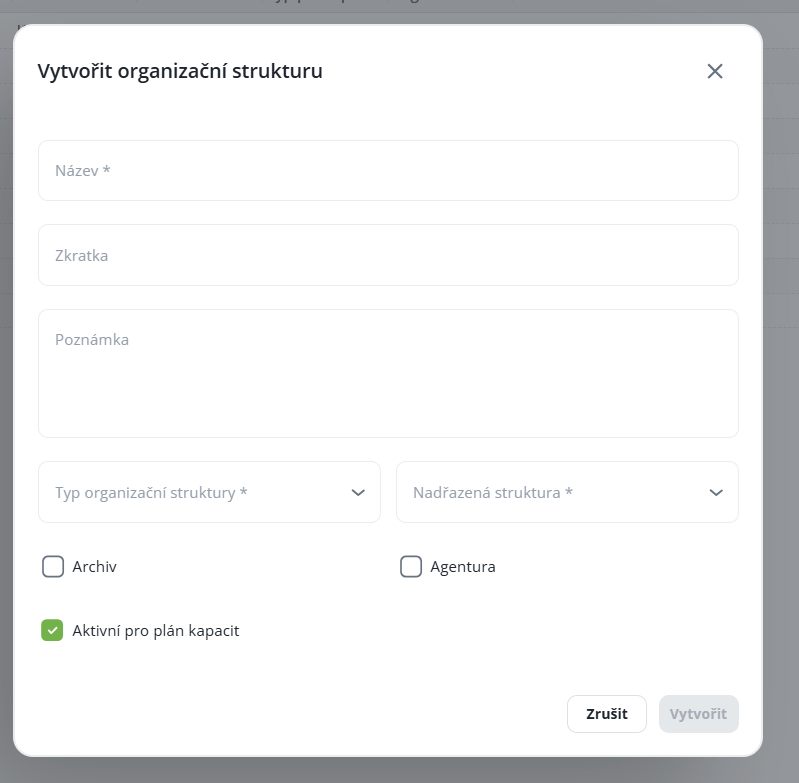Check the Agentura checkbox
Viewport: 799px width, 783px height.
point(411,567)
